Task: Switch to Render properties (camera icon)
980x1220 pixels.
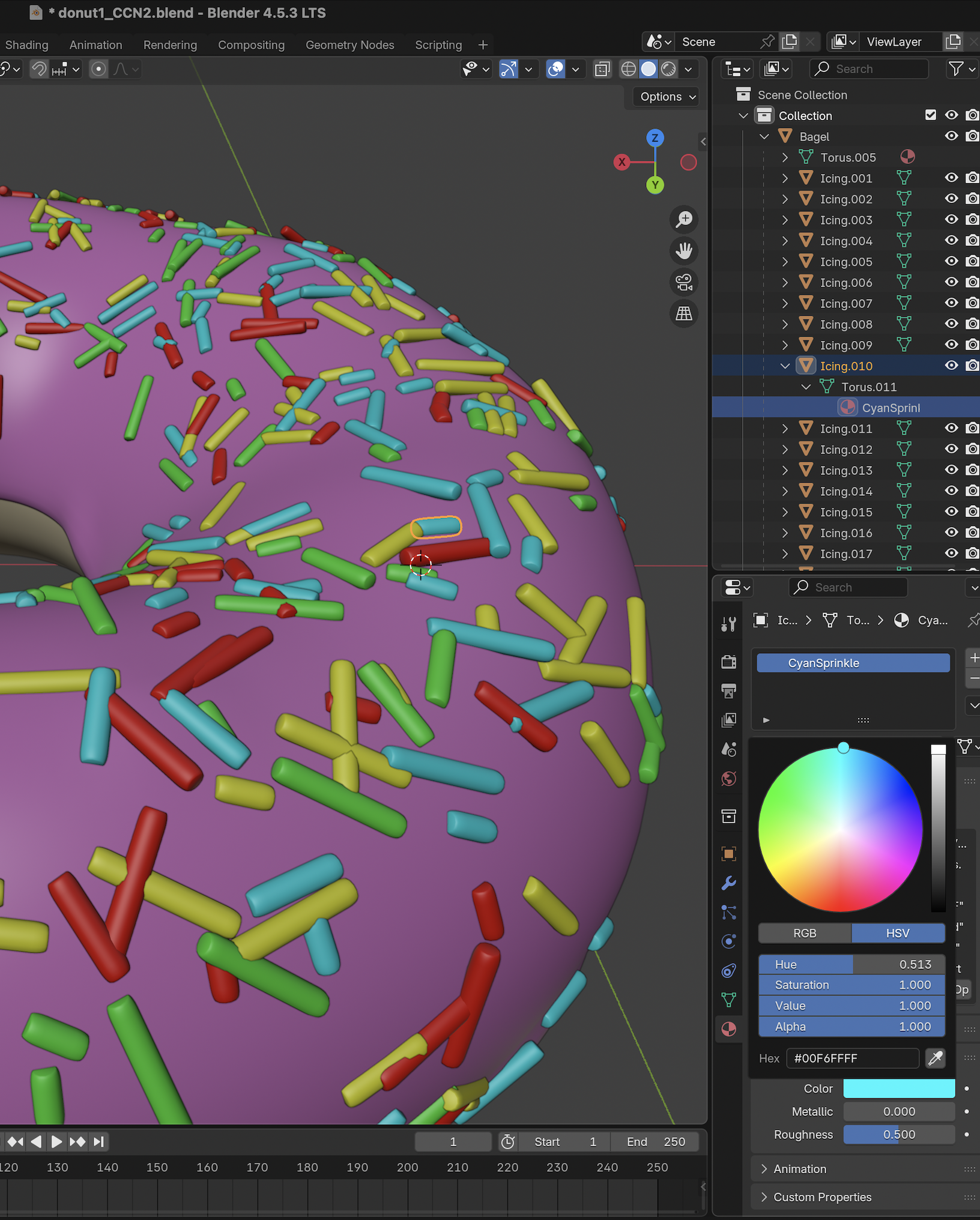Action: point(729,663)
